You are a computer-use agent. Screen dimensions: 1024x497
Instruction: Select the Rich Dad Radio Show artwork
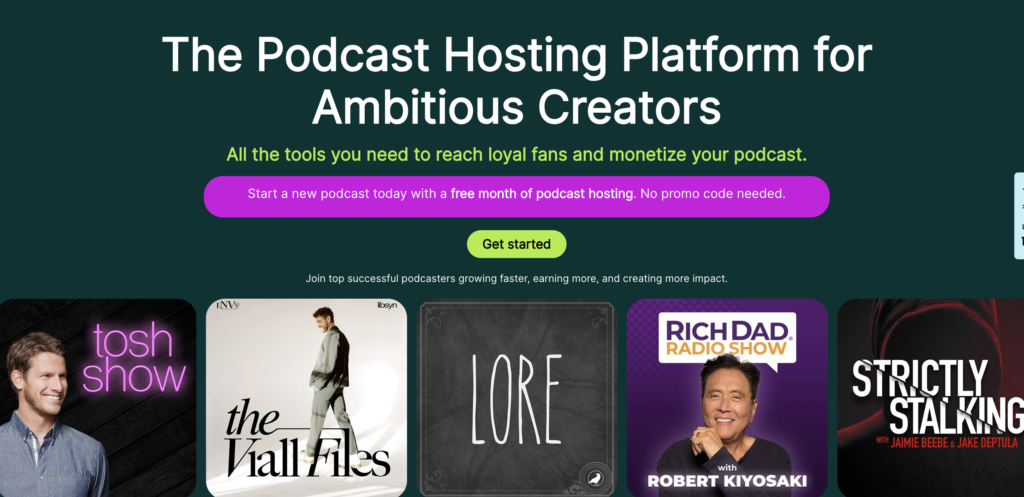coord(727,398)
